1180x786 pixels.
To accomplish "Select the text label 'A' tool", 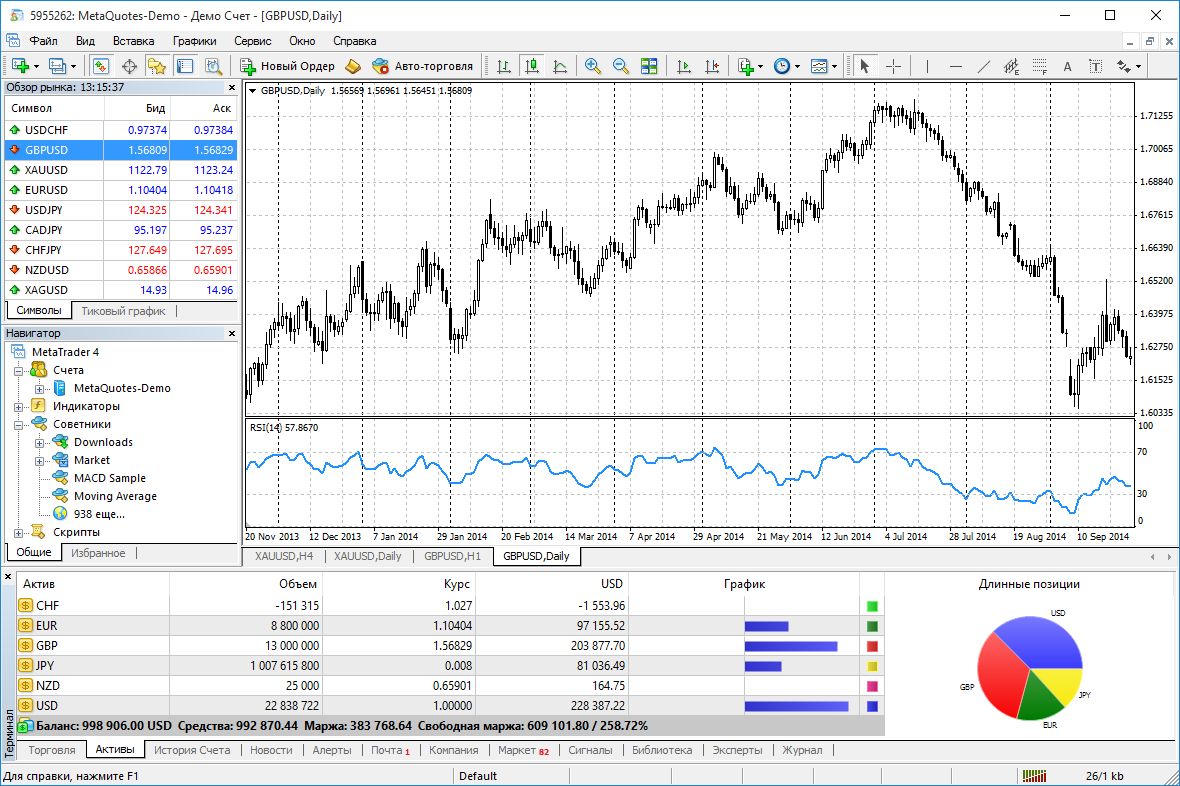I will [x=1067, y=66].
